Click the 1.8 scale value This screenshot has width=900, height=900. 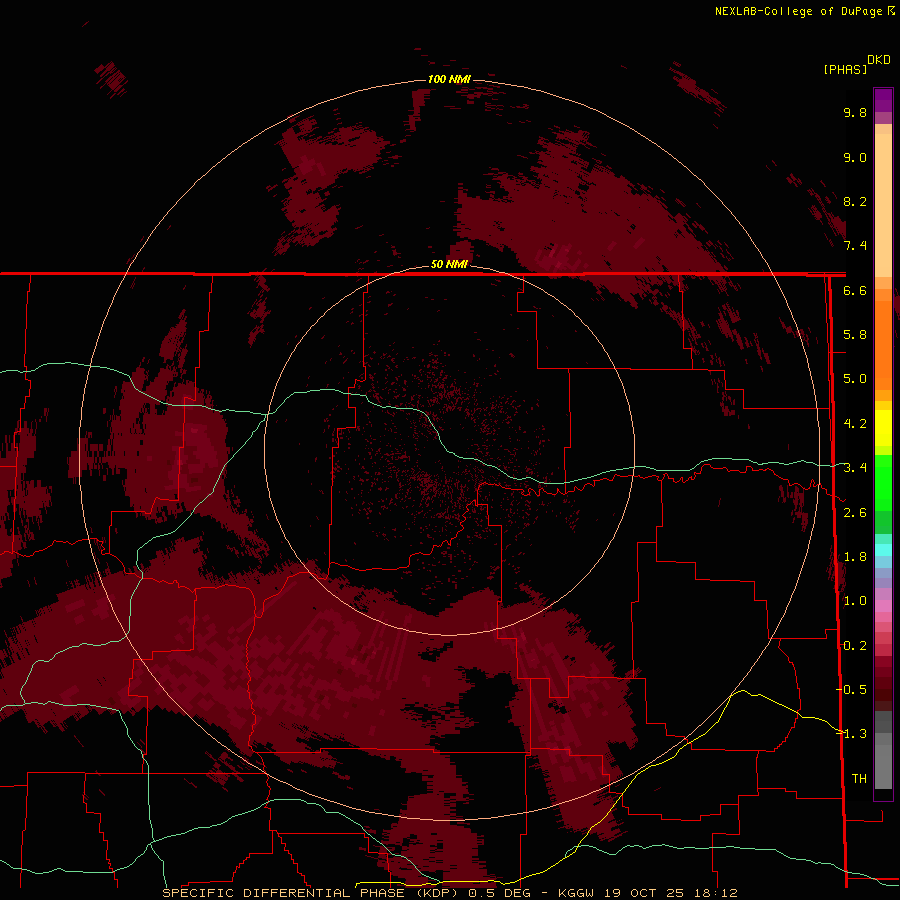click(x=855, y=557)
